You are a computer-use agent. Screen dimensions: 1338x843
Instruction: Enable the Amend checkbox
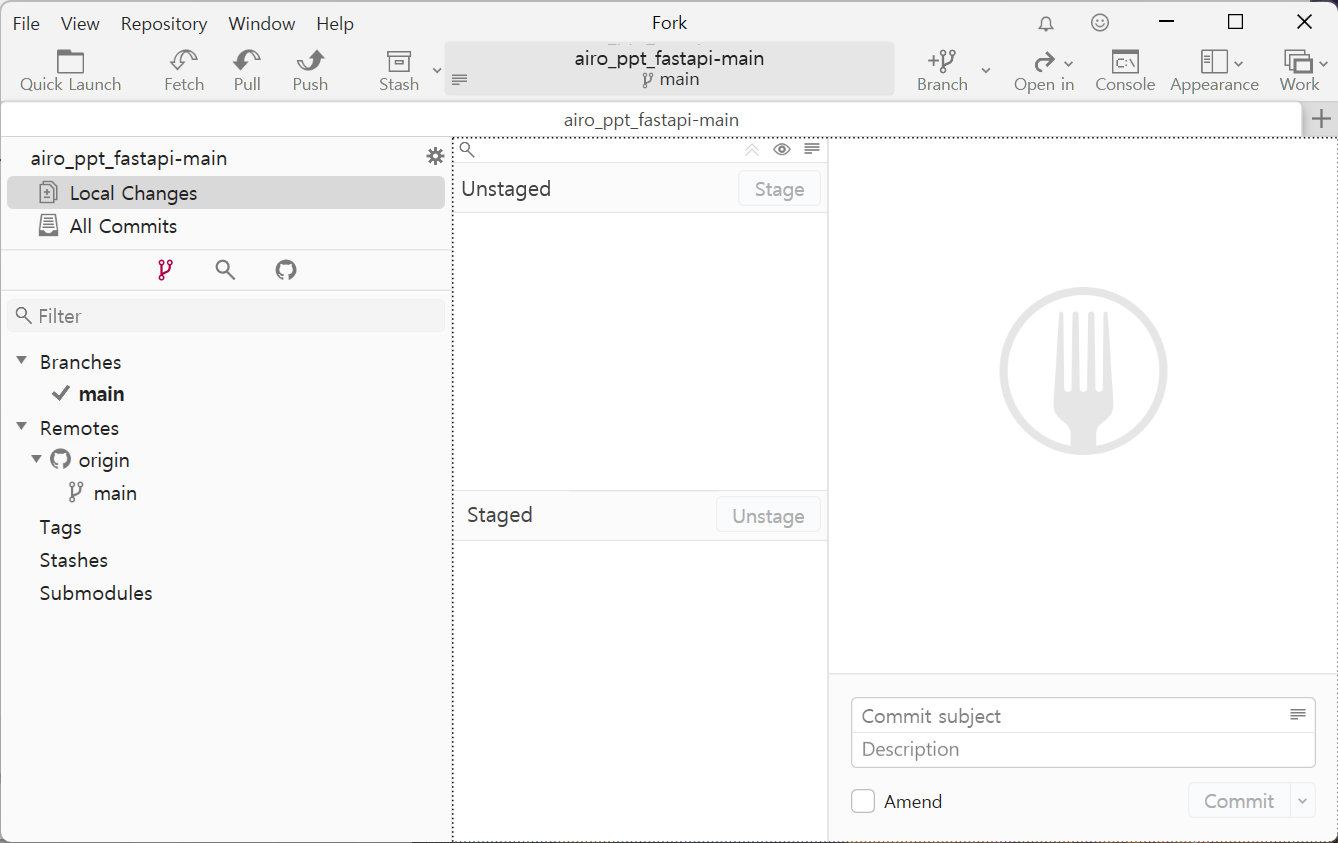click(x=863, y=801)
